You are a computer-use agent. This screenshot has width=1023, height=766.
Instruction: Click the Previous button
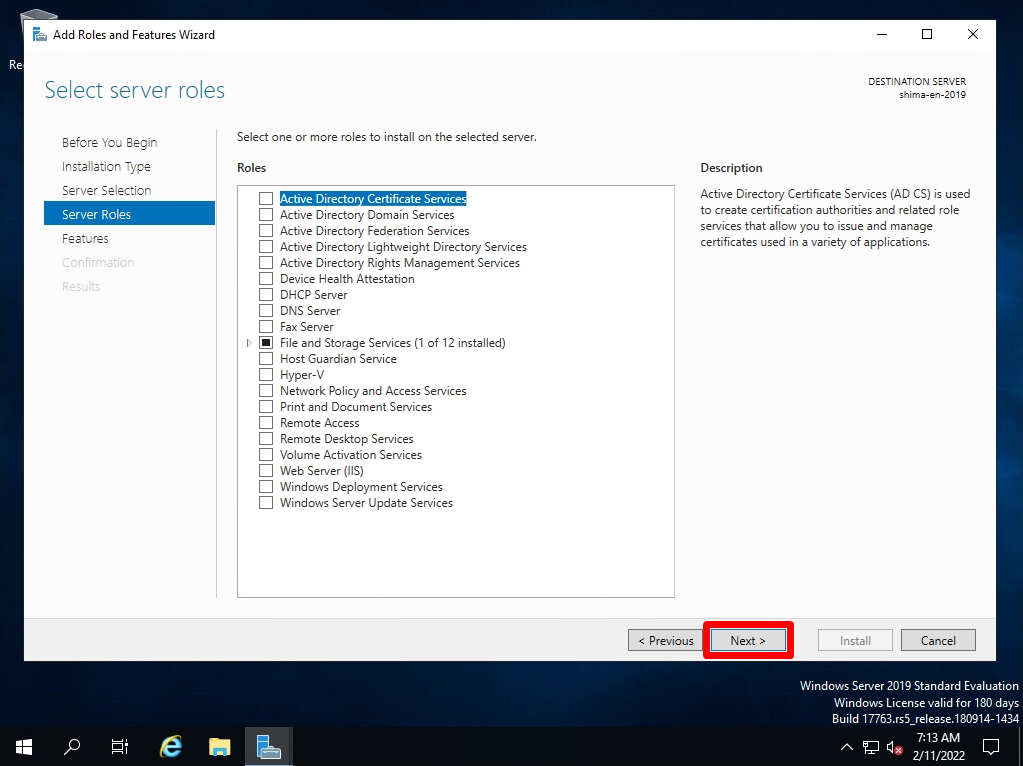[x=665, y=640]
